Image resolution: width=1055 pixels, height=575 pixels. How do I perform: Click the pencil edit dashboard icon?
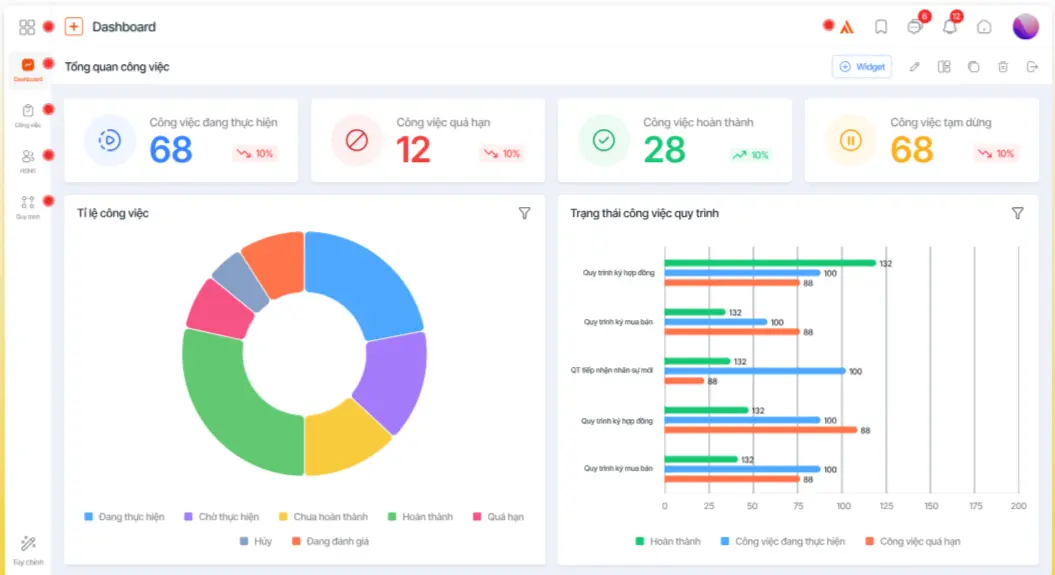(x=914, y=67)
